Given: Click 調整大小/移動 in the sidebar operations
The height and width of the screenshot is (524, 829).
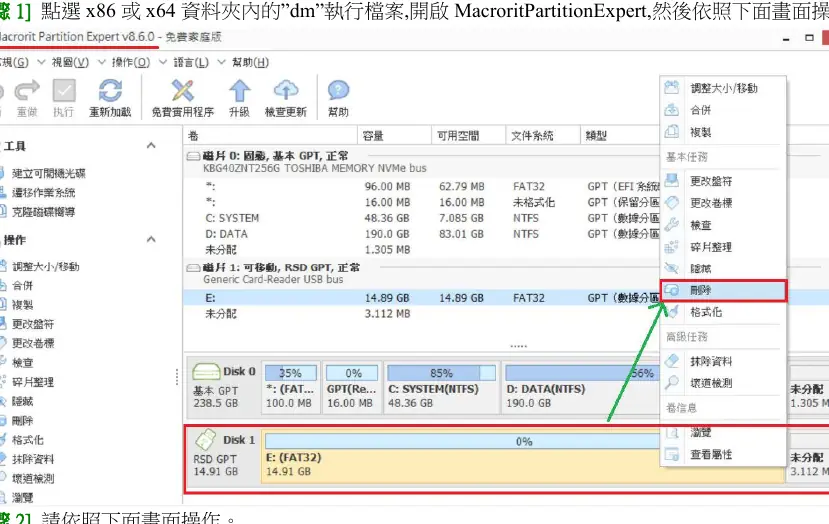Looking at the screenshot, I should click(x=45, y=266).
